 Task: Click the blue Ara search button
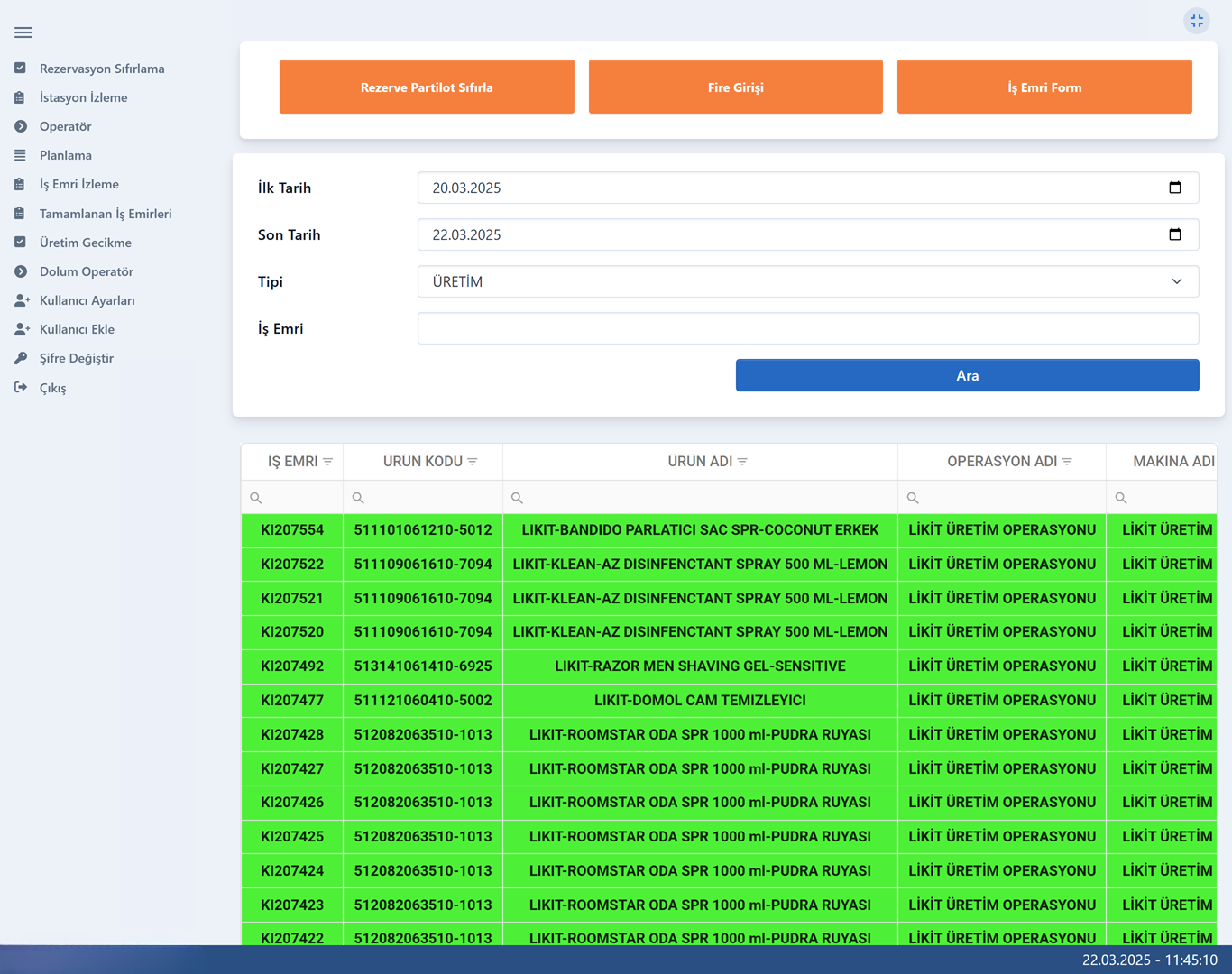pos(968,375)
